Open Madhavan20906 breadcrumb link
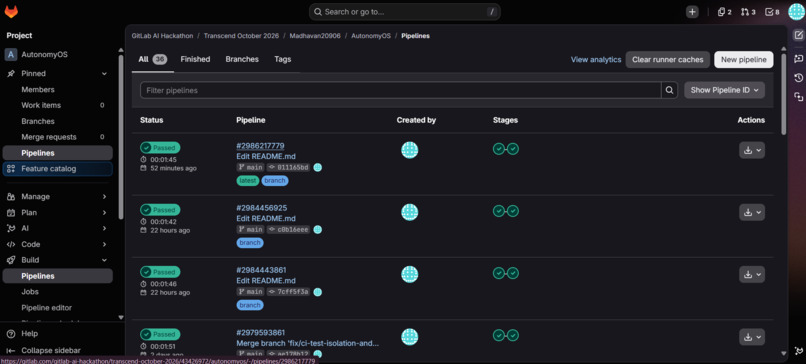806x364 pixels. pos(315,36)
